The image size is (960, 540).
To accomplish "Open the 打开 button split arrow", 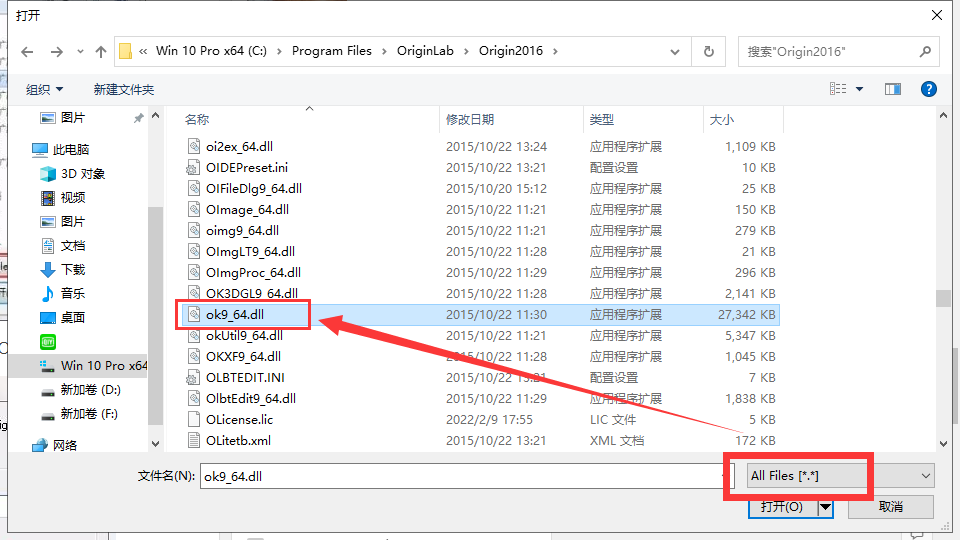I will click(x=825, y=507).
